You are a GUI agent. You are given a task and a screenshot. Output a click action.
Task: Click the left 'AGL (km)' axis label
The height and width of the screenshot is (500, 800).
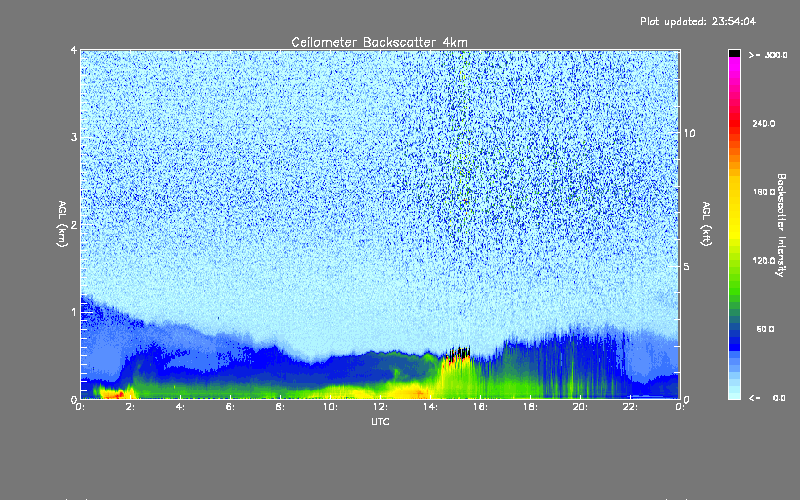point(62,224)
